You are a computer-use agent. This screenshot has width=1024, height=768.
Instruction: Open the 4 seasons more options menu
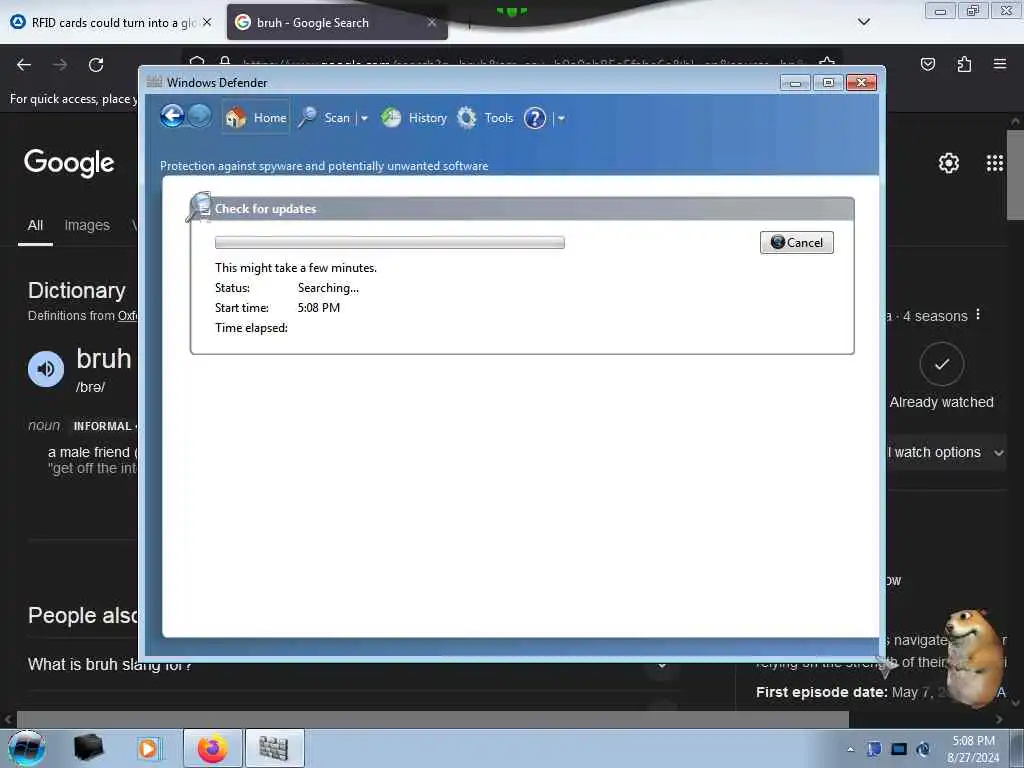(978, 315)
